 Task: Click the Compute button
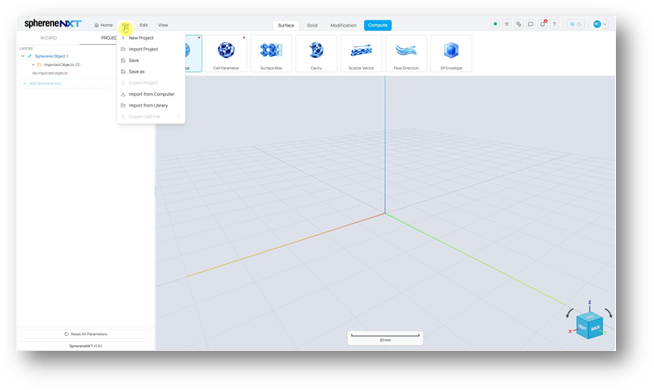pyautogui.click(x=377, y=25)
